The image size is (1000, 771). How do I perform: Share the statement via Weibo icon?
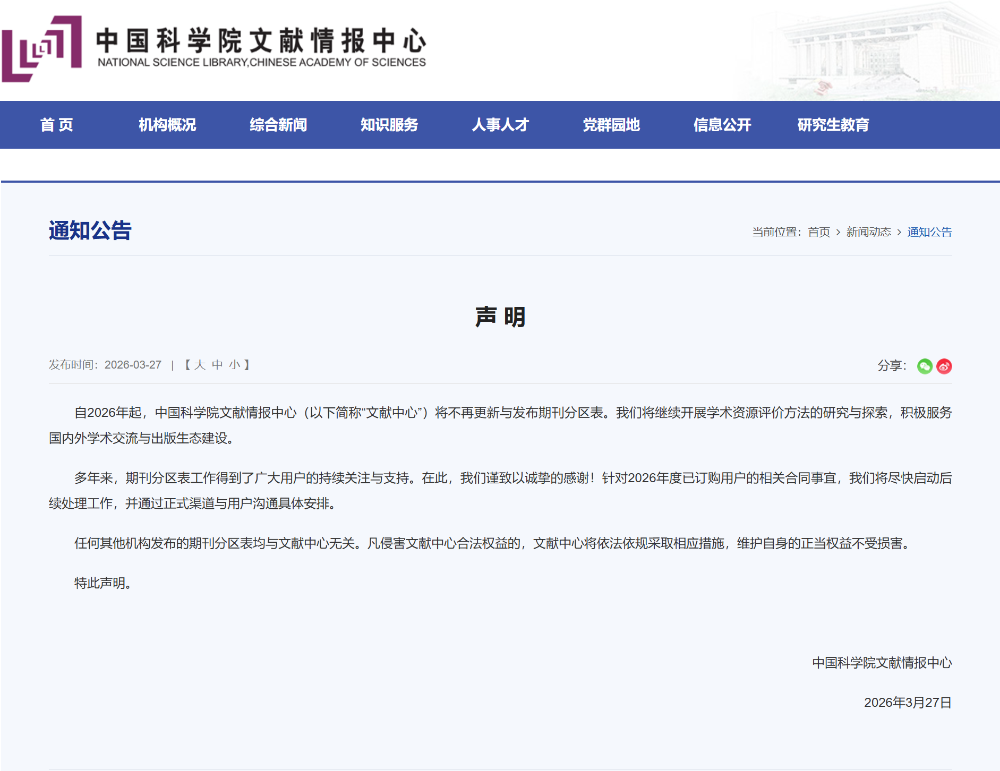[944, 366]
